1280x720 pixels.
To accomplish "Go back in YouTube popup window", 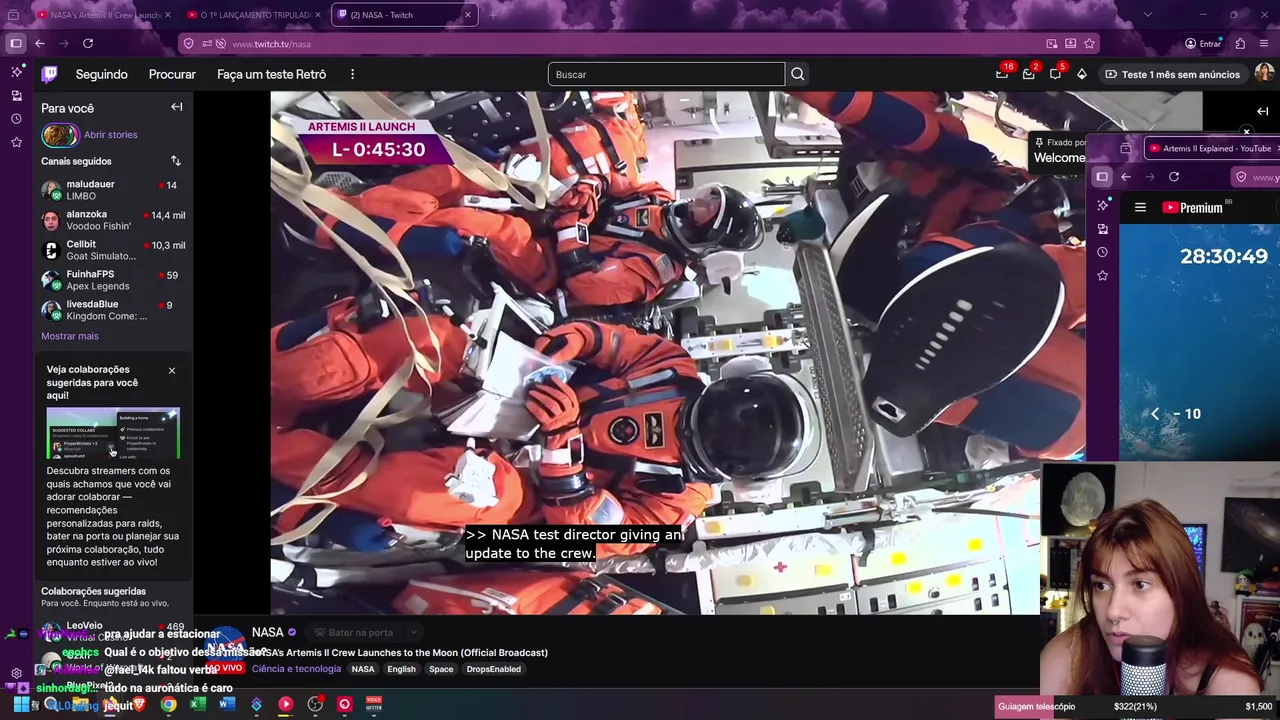I will (1126, 177).
